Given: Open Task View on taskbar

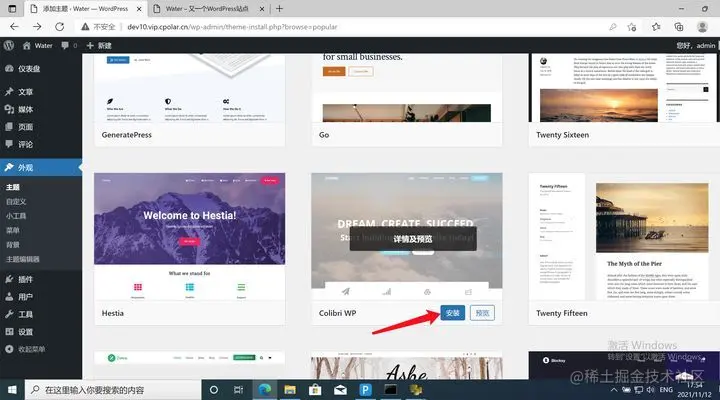Looking at the screenshot, I should coord(238,390).
